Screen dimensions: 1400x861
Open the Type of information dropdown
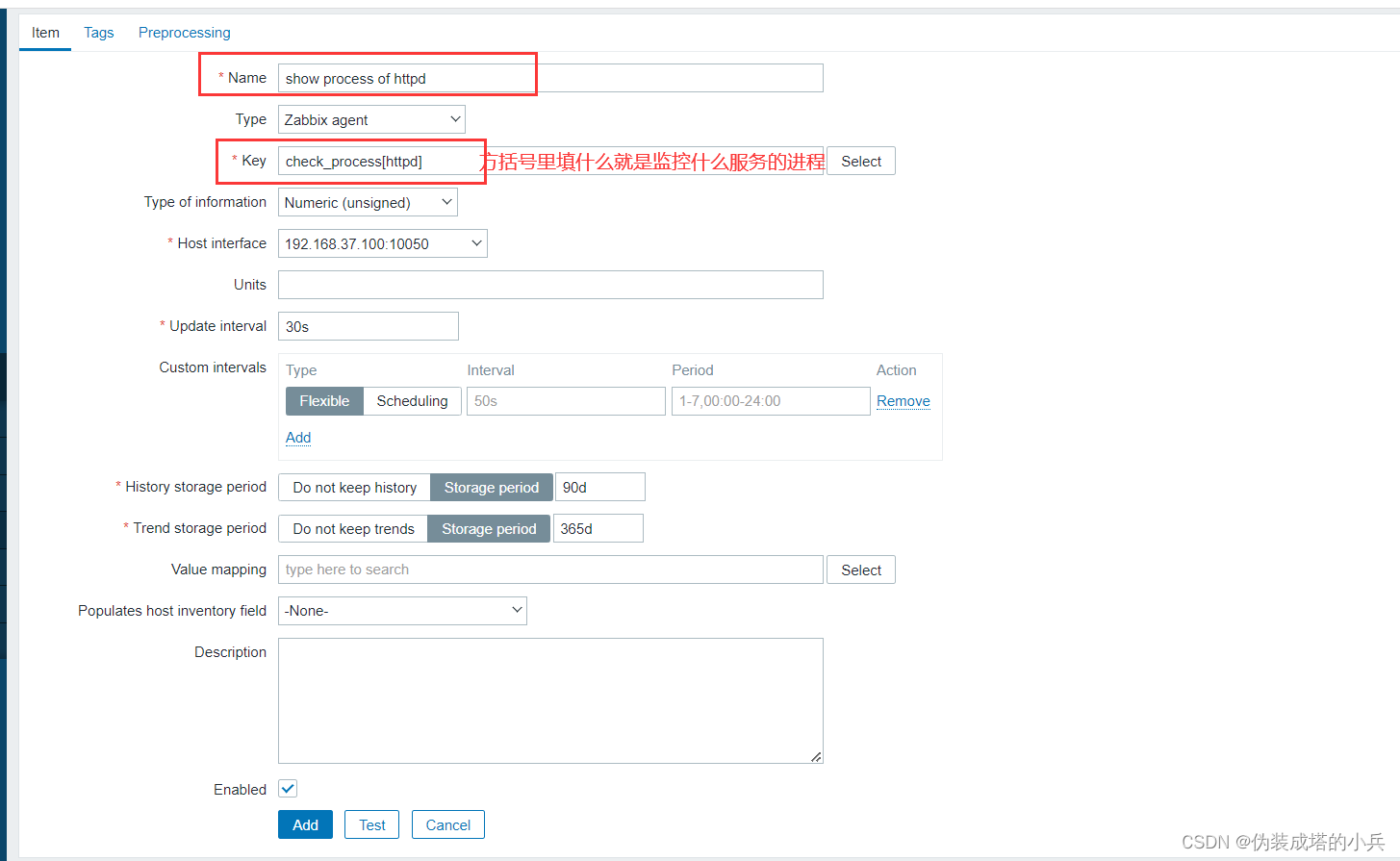(x=368, y=202)
